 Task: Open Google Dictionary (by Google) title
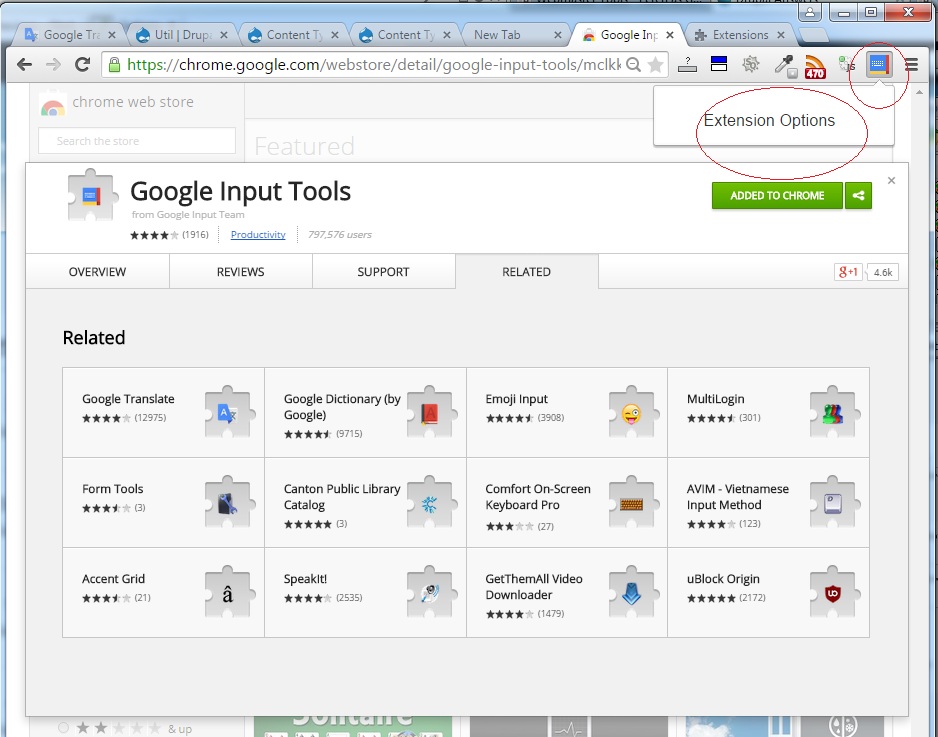[342, 407]
